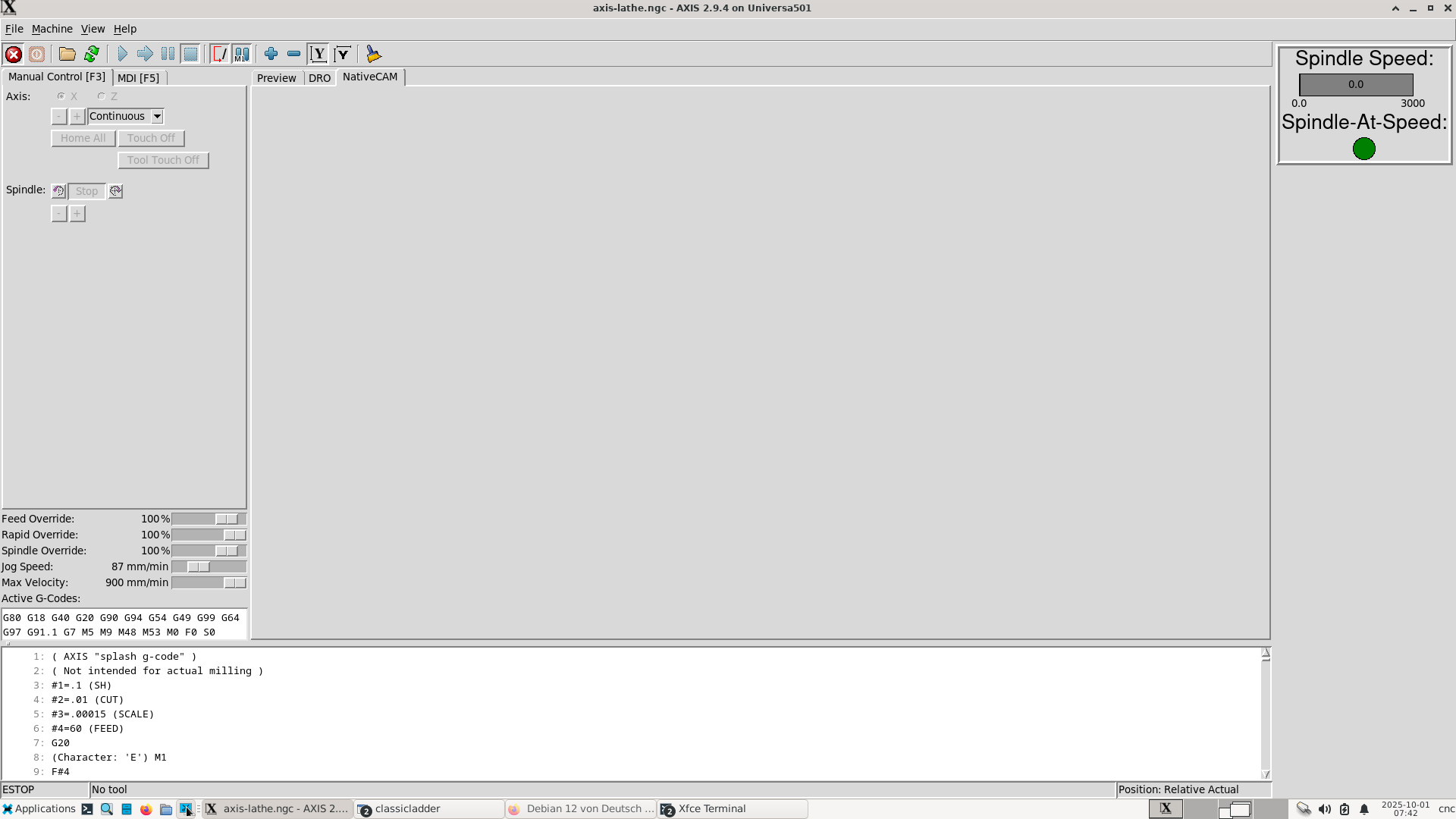Toggle optional pause M1 button
This screenshot has width=1456, height=819.
(x=242, y=54)
